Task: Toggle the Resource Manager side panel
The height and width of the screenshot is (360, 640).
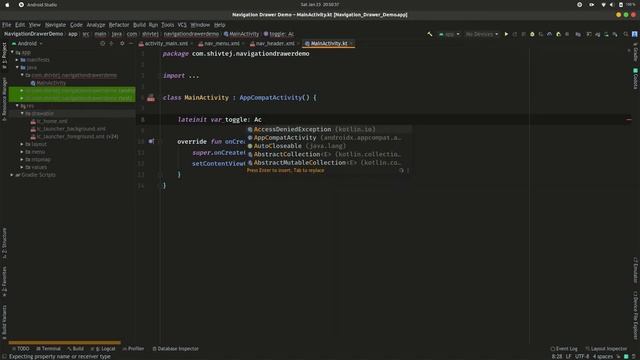Action: [4, 99]
